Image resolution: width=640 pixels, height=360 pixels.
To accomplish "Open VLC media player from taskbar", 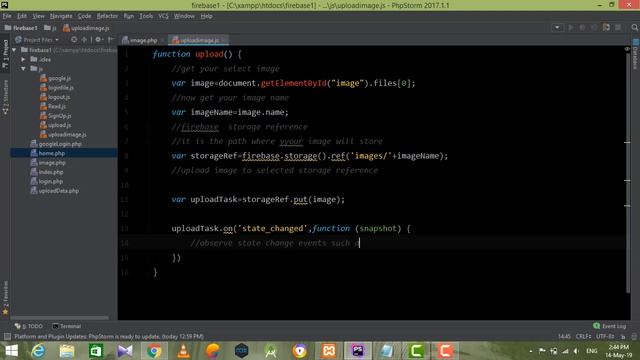I will click(x=183, y=351).
